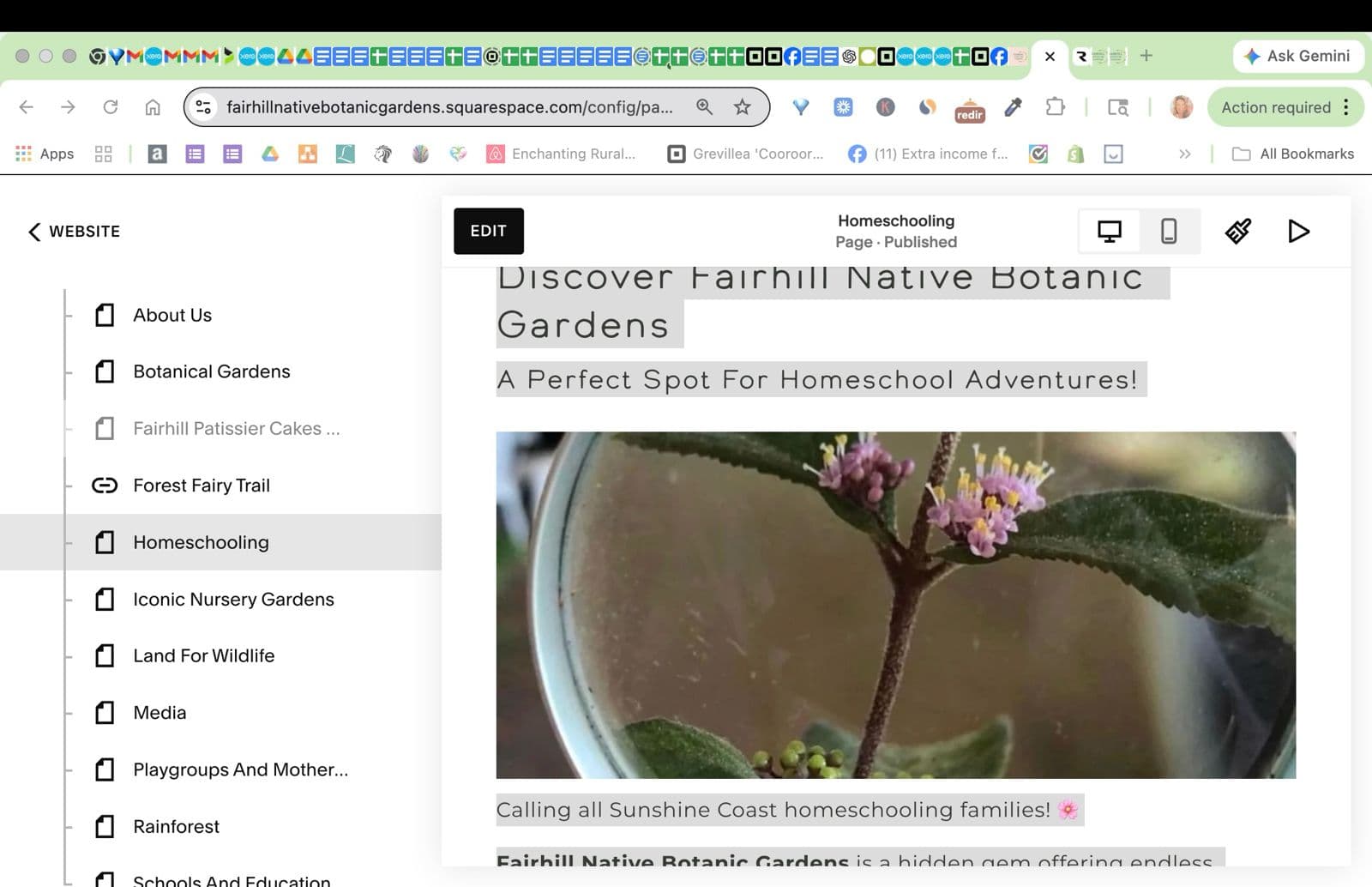This screenshot has width=1372, height=887.
Task: View site information in the address bar
Action: point(204,107)
